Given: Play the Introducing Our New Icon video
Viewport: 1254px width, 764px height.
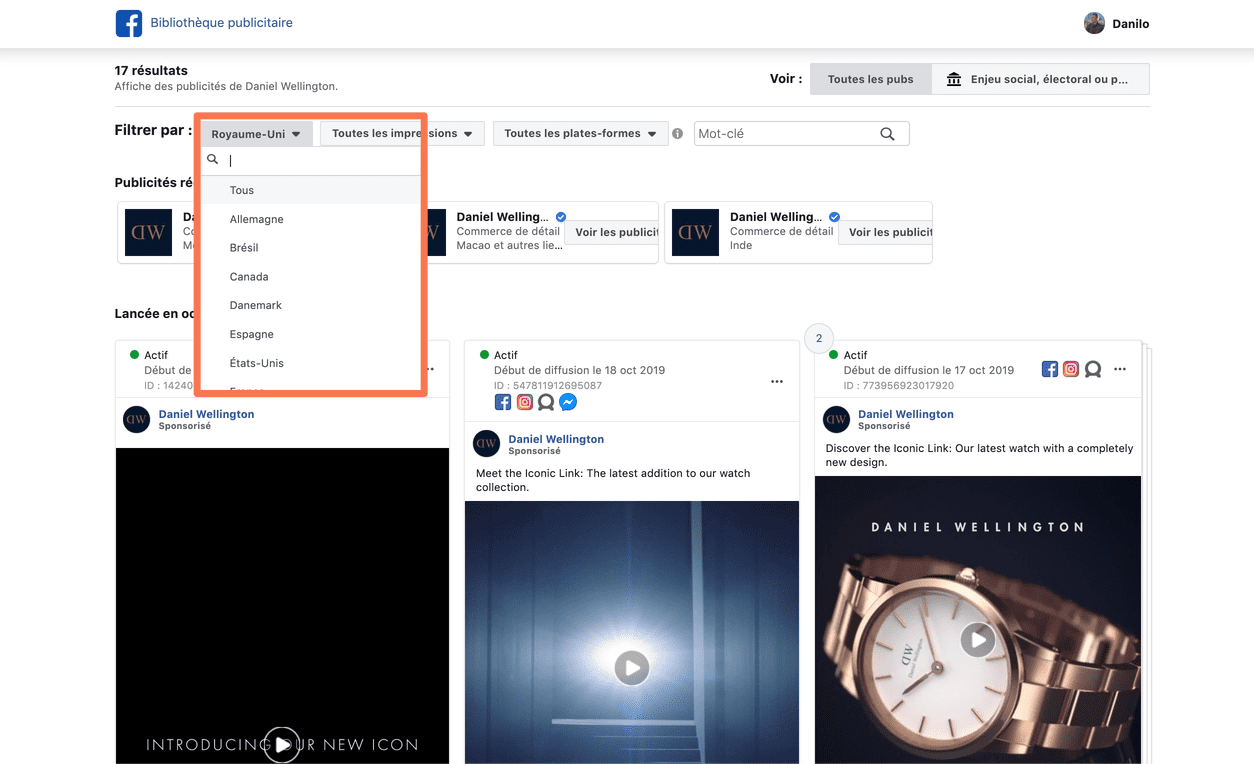Looking at the screenshot, I should click(x=283, y=744).
